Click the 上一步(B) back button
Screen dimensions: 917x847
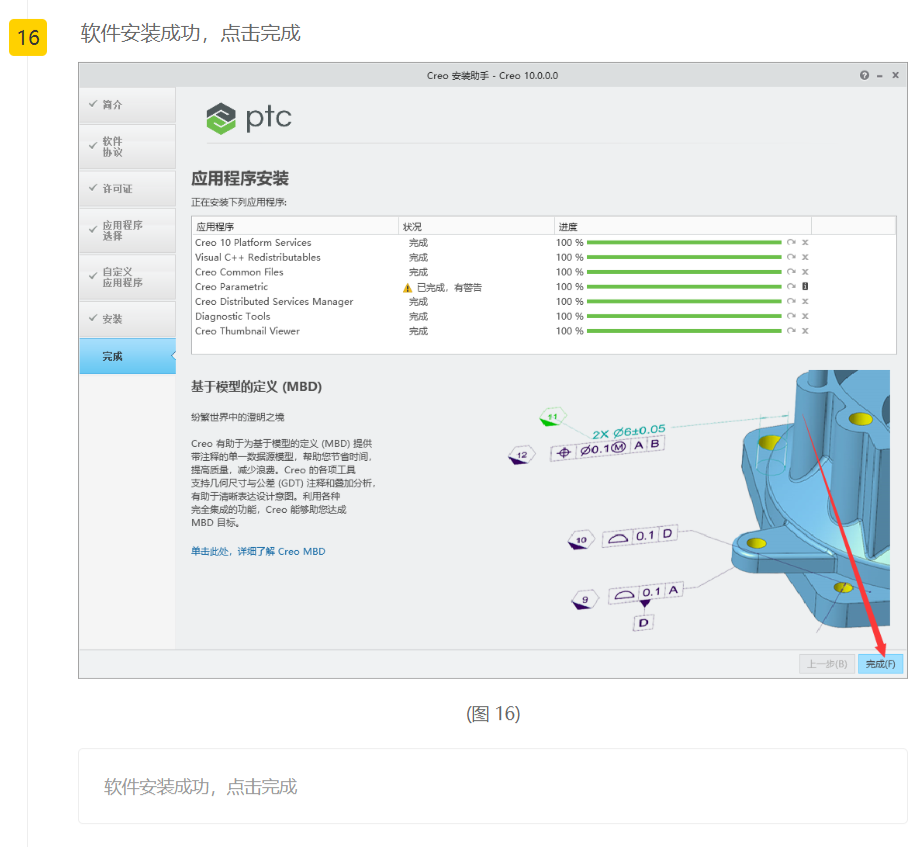point(827,664)
